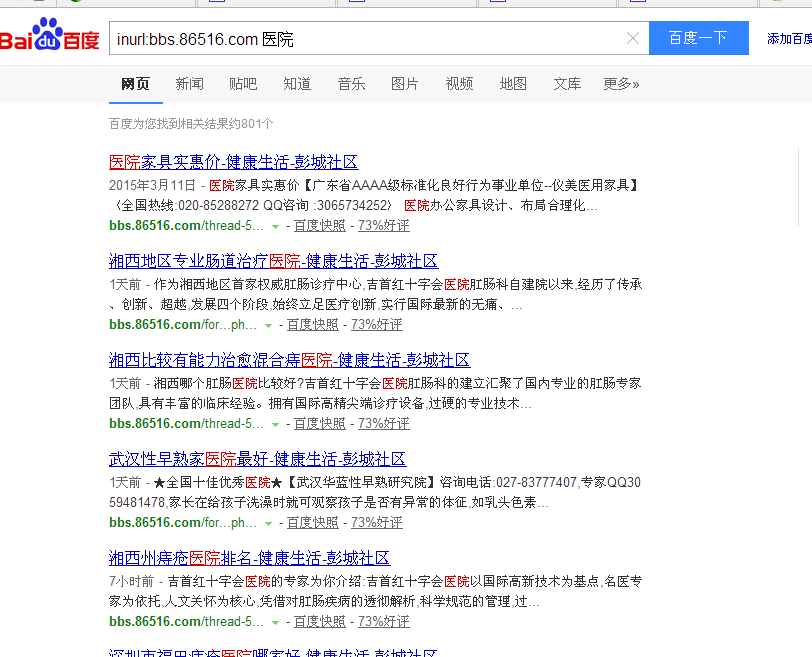Click the Baidu logo

[x=50, y=39]
